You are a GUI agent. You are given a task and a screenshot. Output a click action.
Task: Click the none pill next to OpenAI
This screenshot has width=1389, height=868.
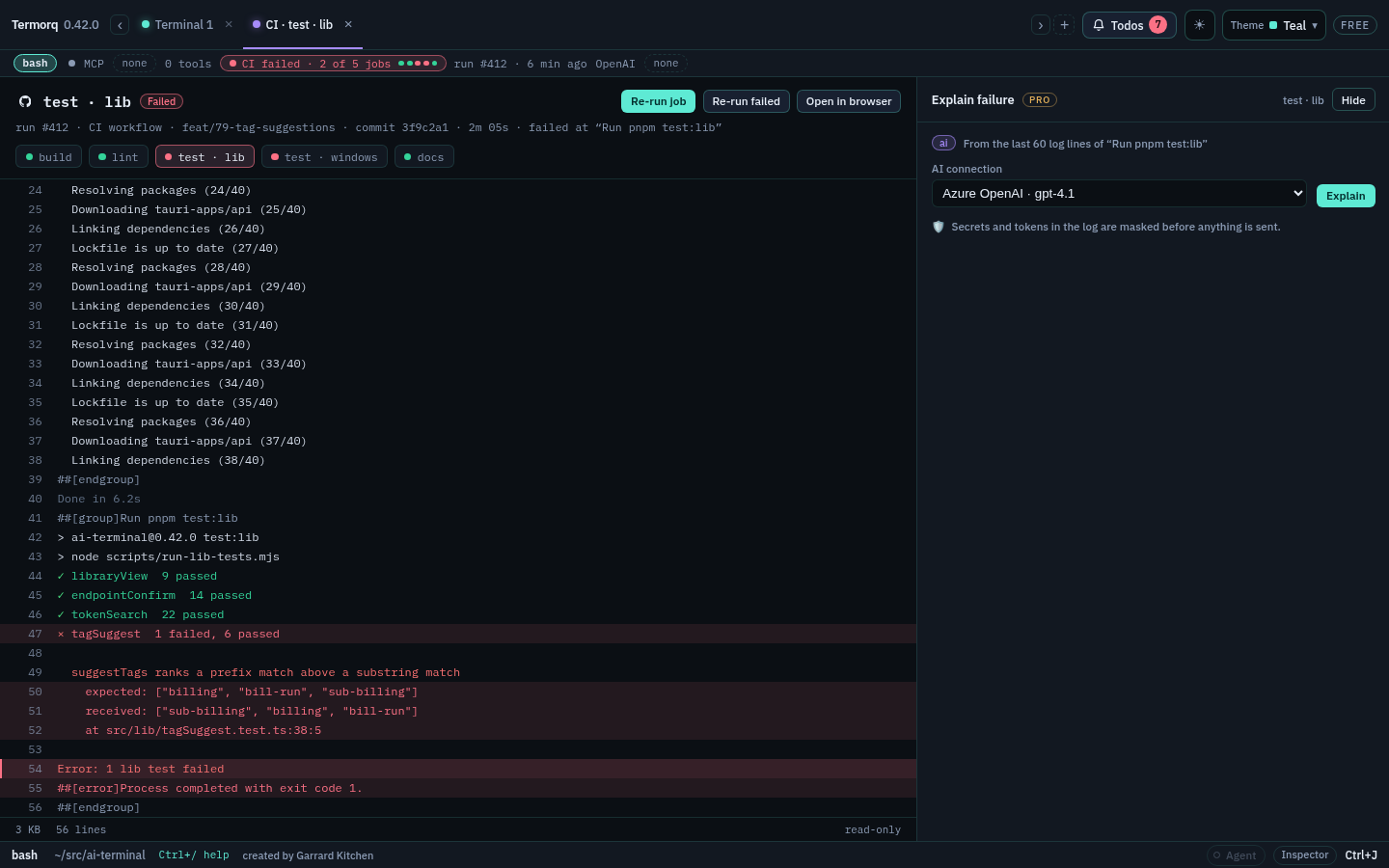(x=666, y=64)
